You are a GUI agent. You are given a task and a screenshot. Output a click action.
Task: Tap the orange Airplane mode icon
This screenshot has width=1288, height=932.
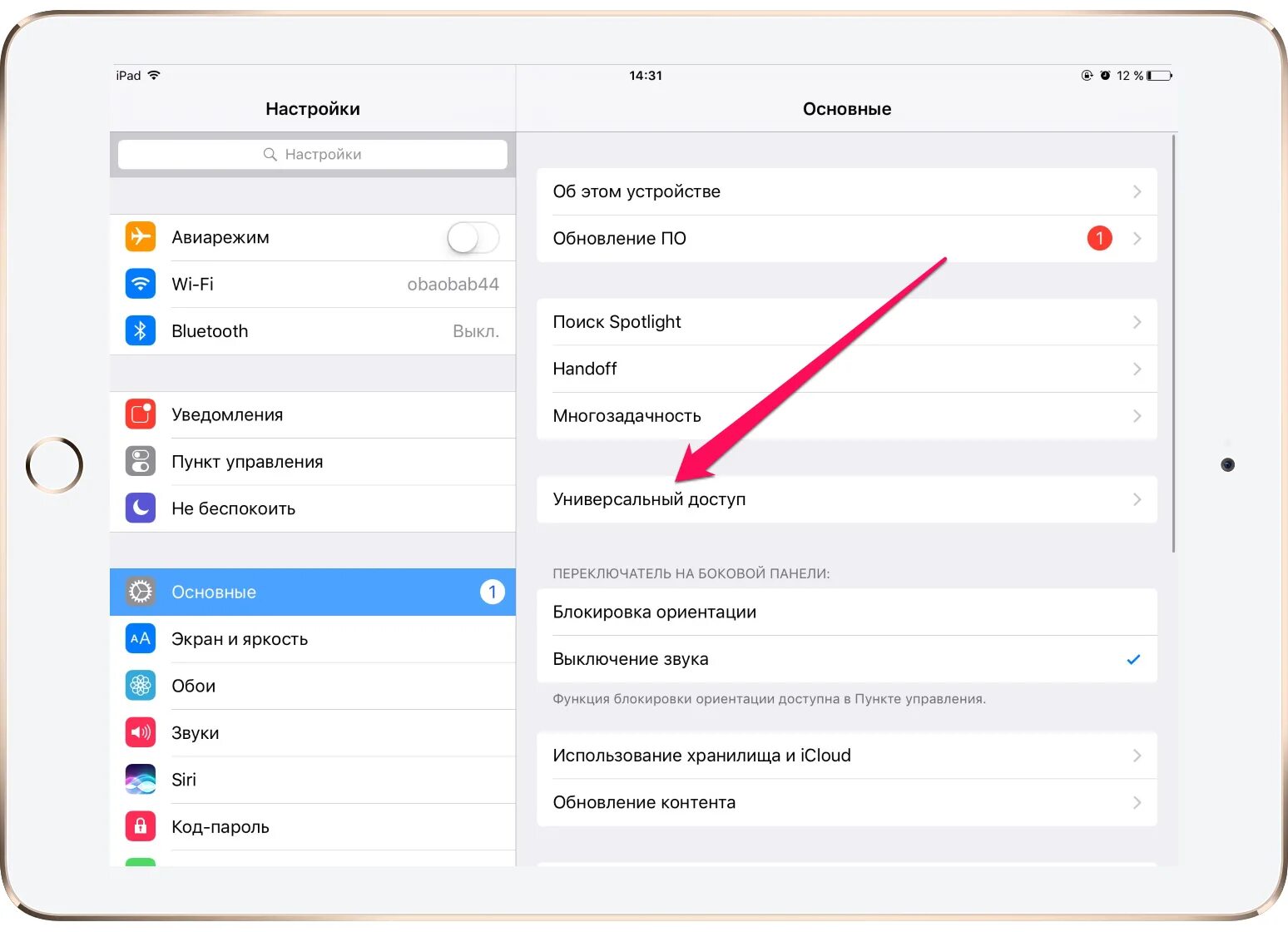141,237
